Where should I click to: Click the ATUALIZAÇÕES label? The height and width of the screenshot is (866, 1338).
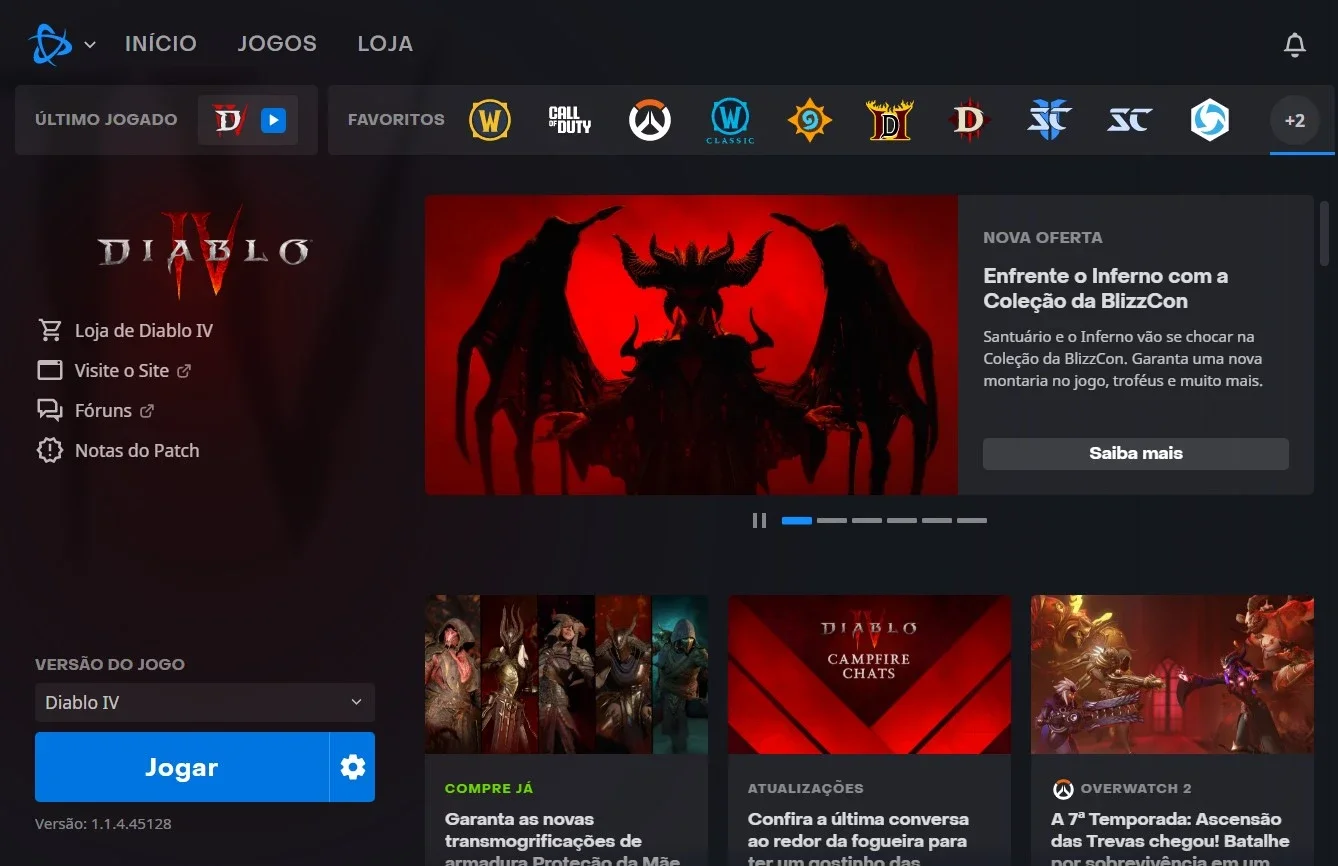[806, 788]
